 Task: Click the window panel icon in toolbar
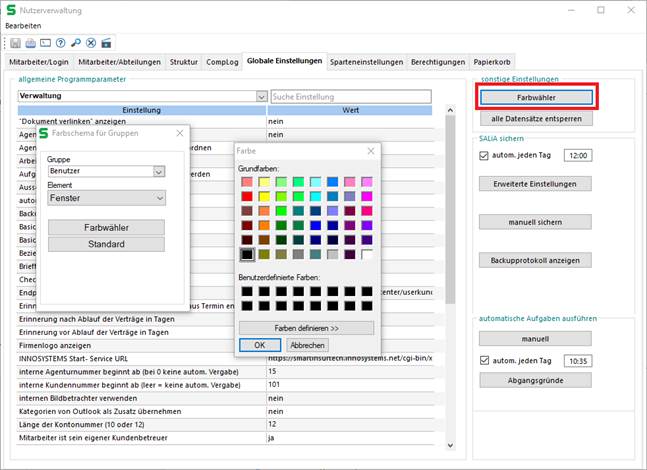tap(46, 43)
